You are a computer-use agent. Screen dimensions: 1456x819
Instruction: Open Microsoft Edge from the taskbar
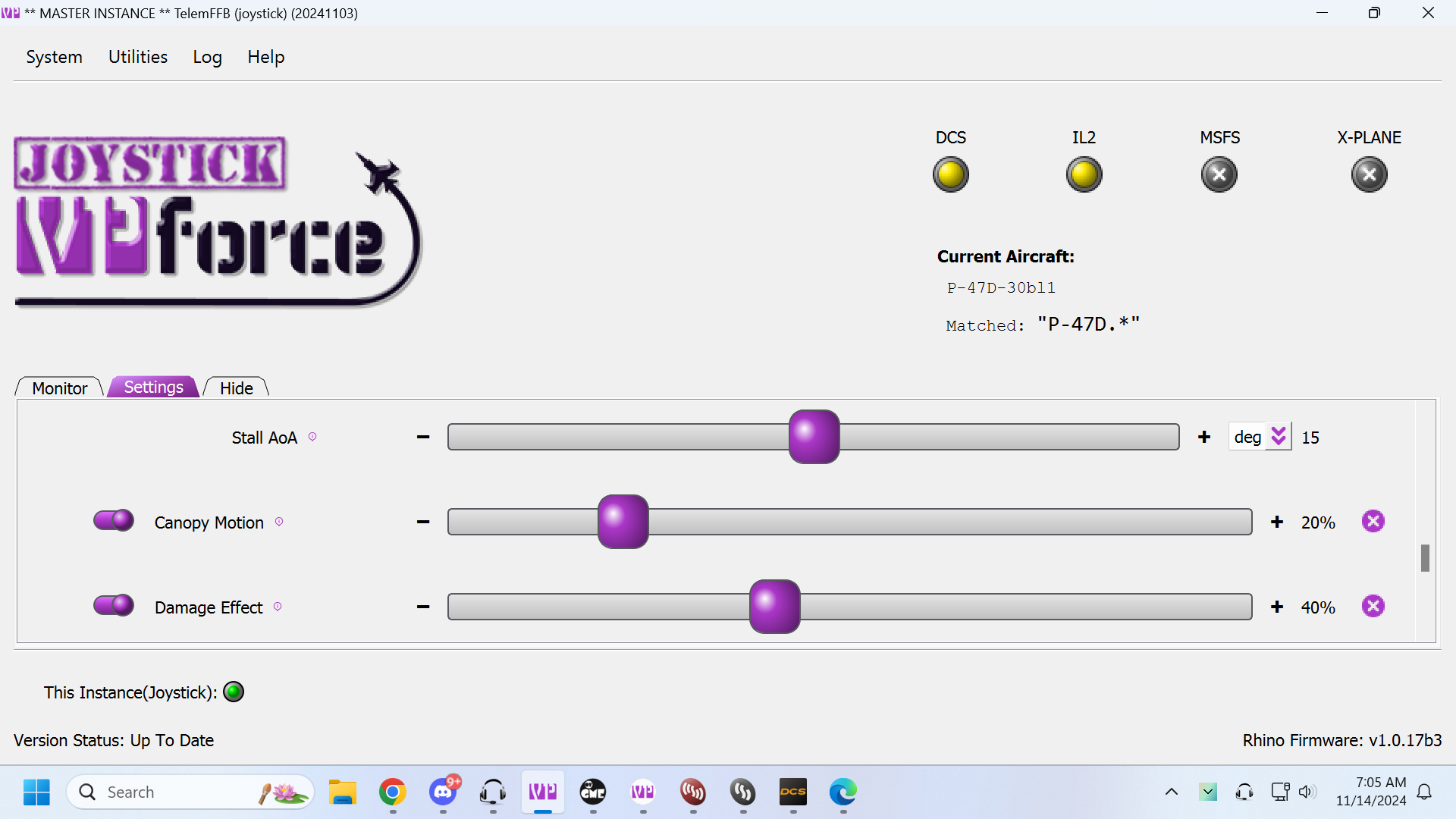[x=843, y=792]
